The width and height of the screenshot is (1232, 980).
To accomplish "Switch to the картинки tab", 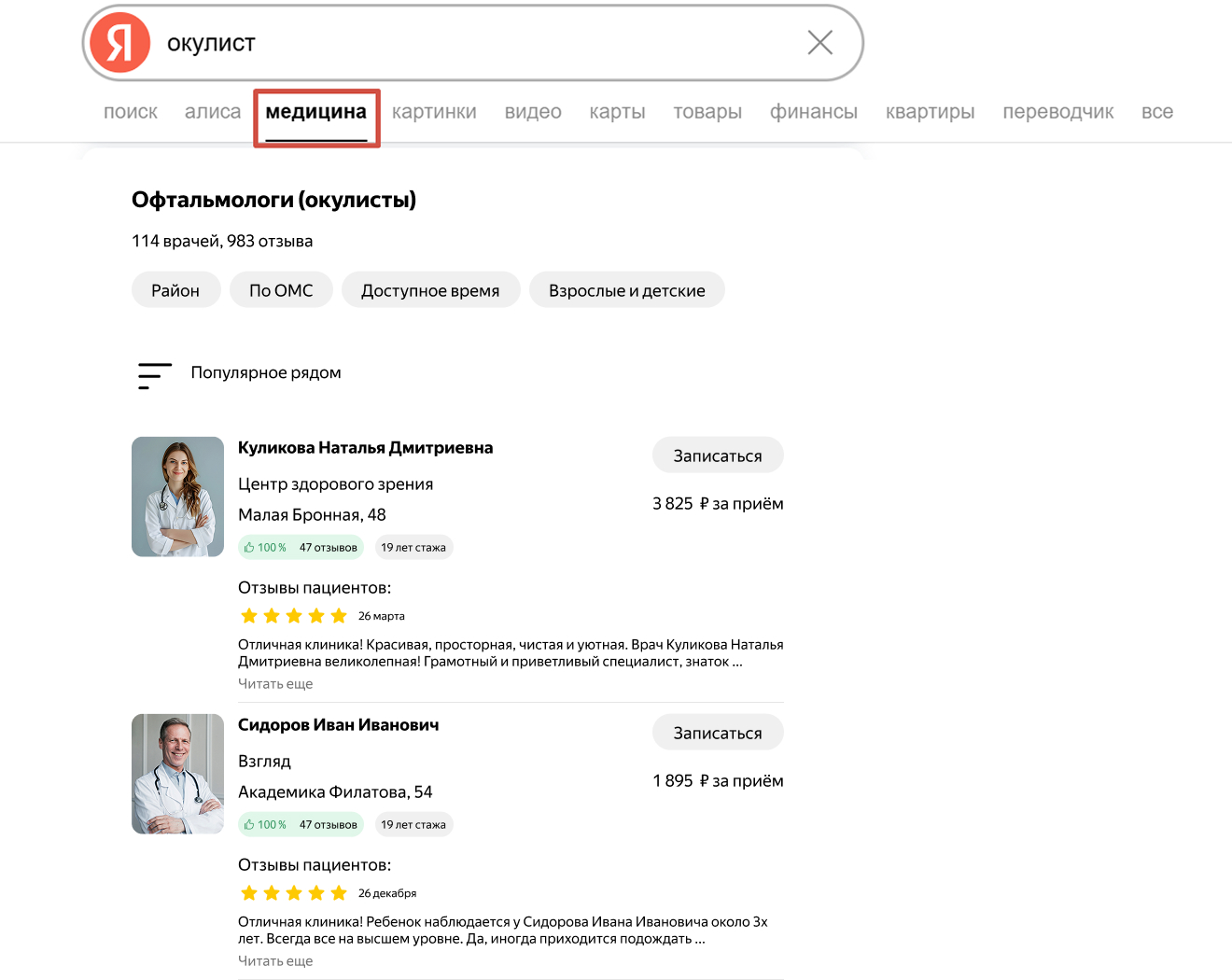I will (434, 112).
